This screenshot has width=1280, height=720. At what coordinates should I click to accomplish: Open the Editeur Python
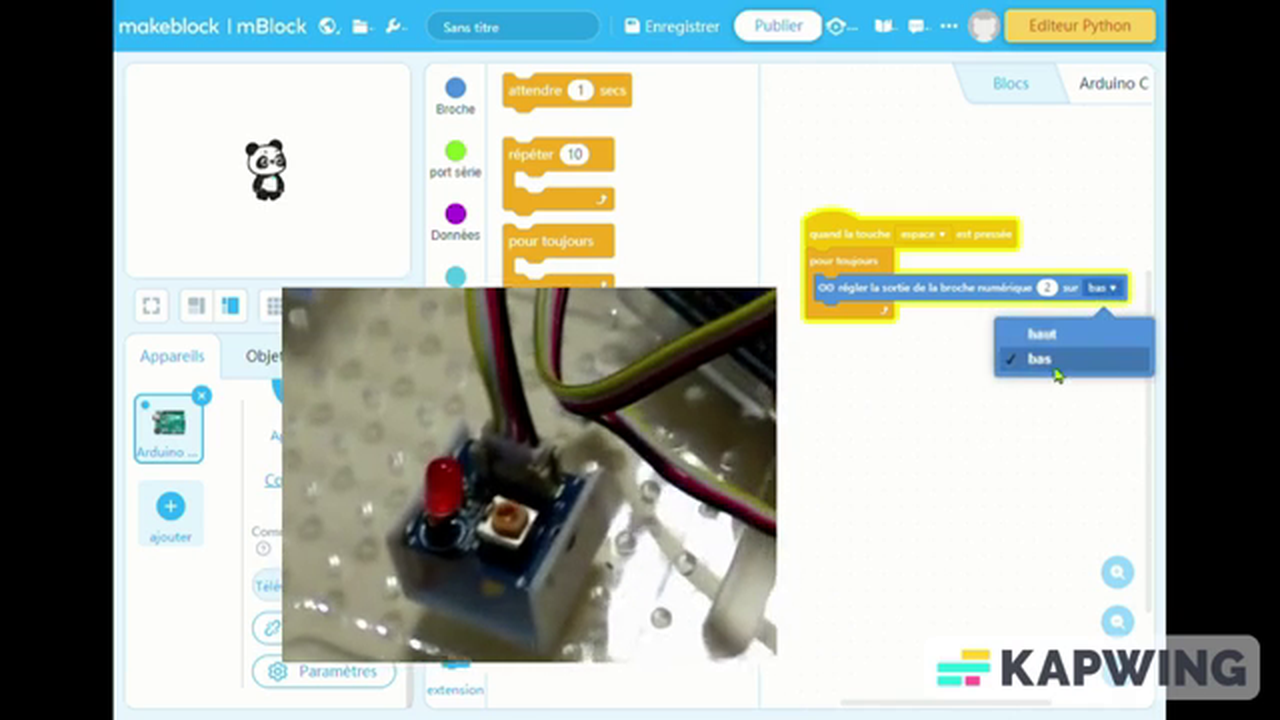click(1079, 26)
